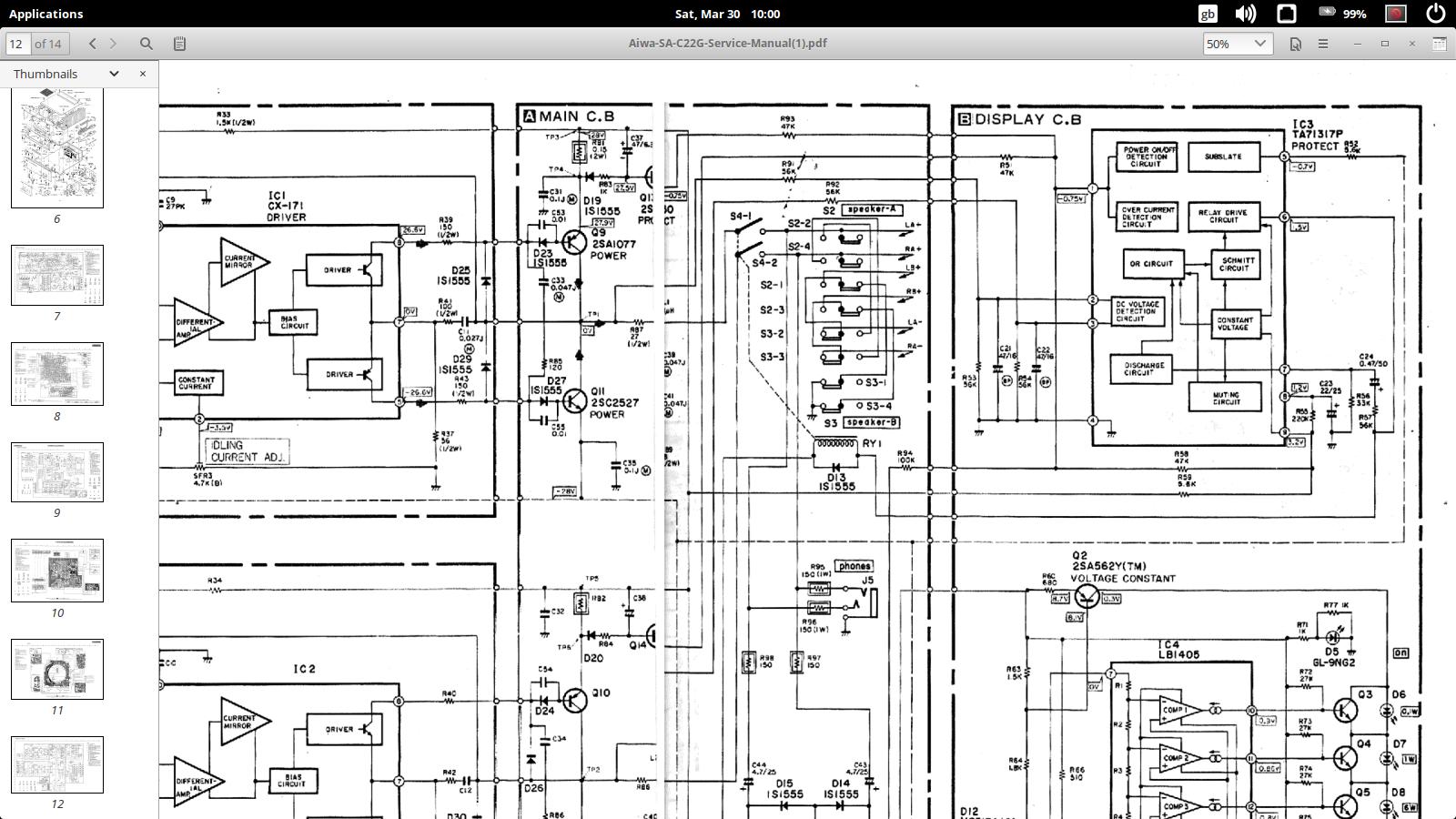Click the 'MUTING CIRCUIT' block

(x=1225, y=398)
